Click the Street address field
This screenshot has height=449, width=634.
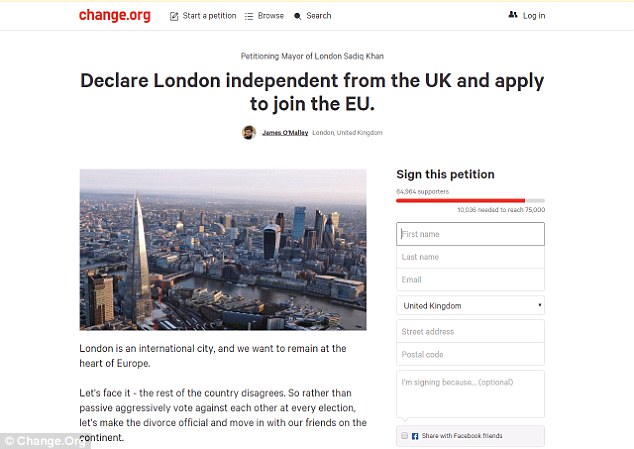click(x=470, y=331)
